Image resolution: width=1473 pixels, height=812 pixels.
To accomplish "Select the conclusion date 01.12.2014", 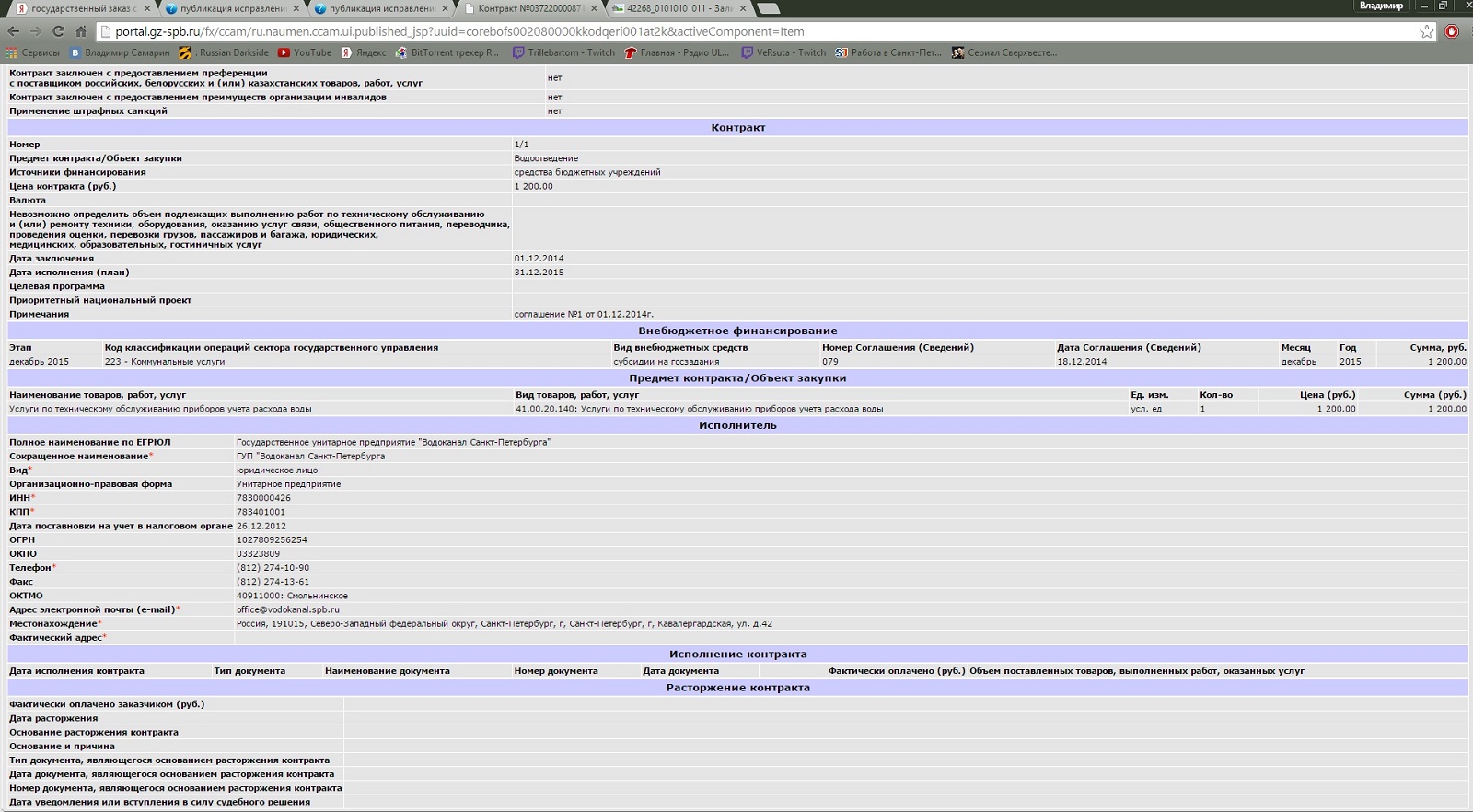I will click(539, 259).
